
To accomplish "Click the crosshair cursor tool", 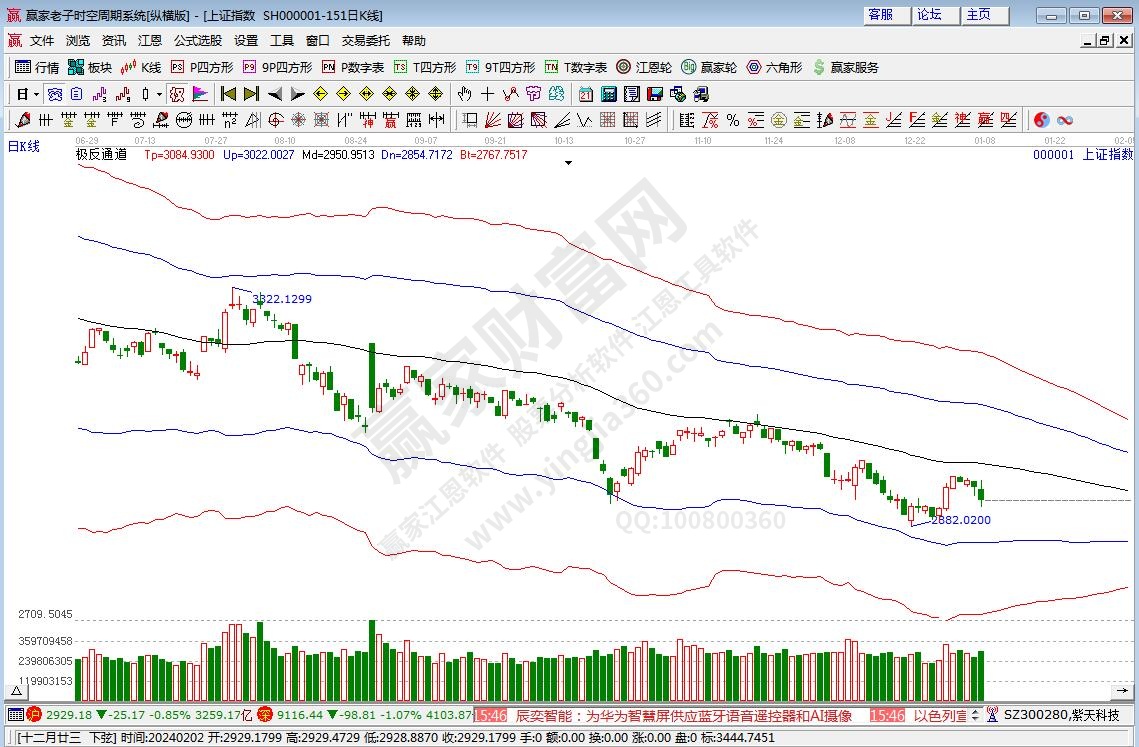I will pyautogui.click(x=487, y=94).
